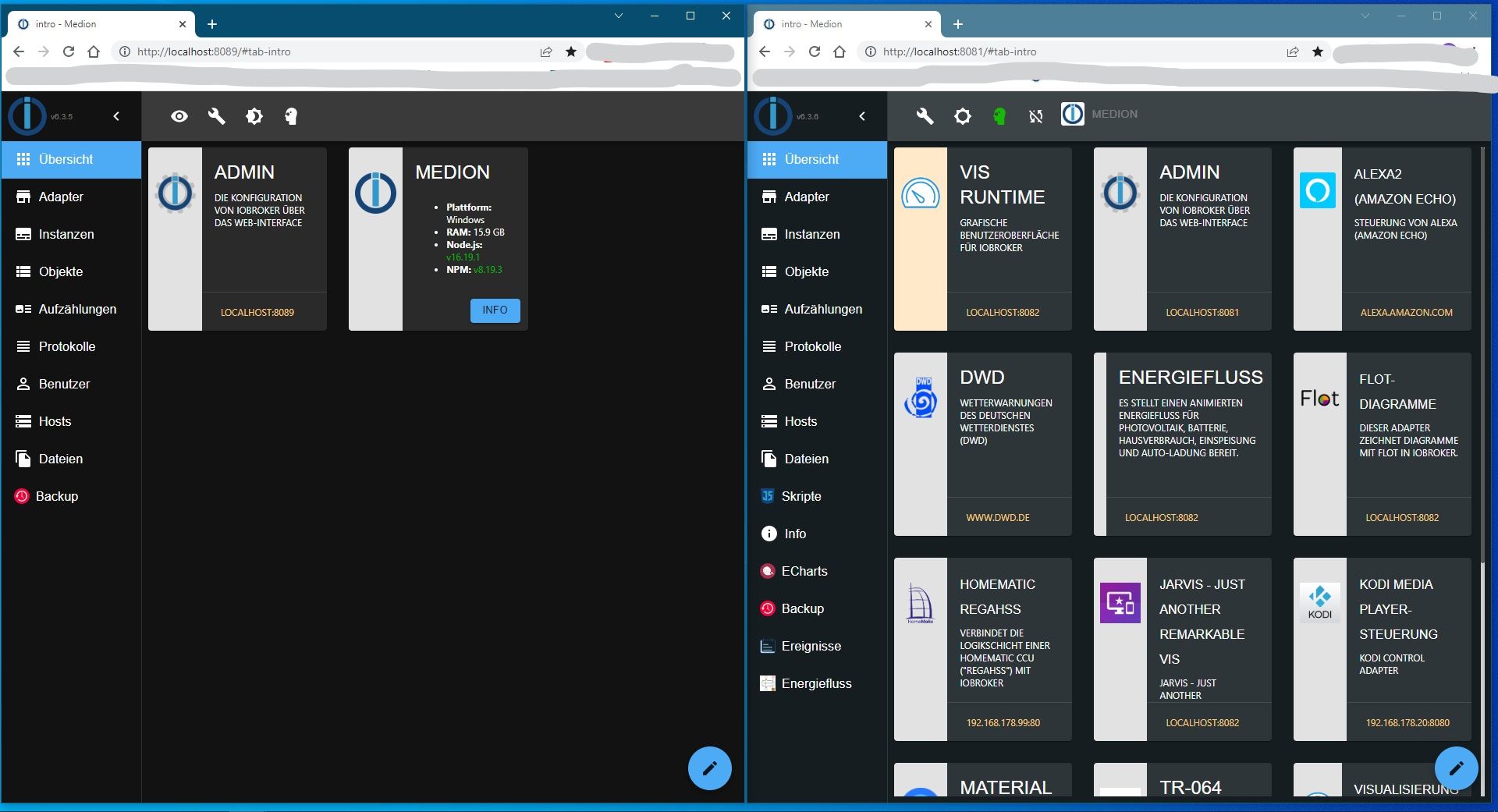Open ECharts in right window sidebar
This screenshot has width=1498, height=812.
coord(817,571)
